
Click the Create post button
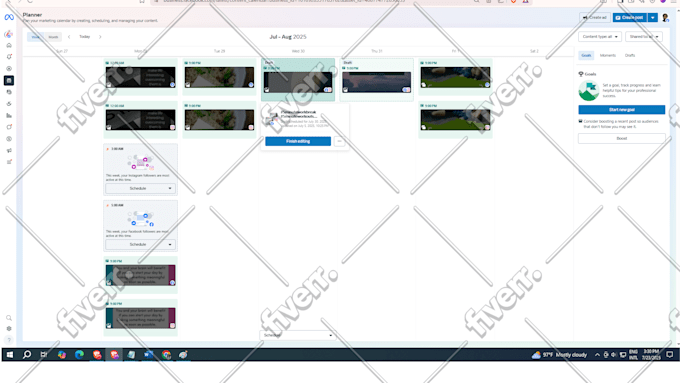[x=630, y=18]
